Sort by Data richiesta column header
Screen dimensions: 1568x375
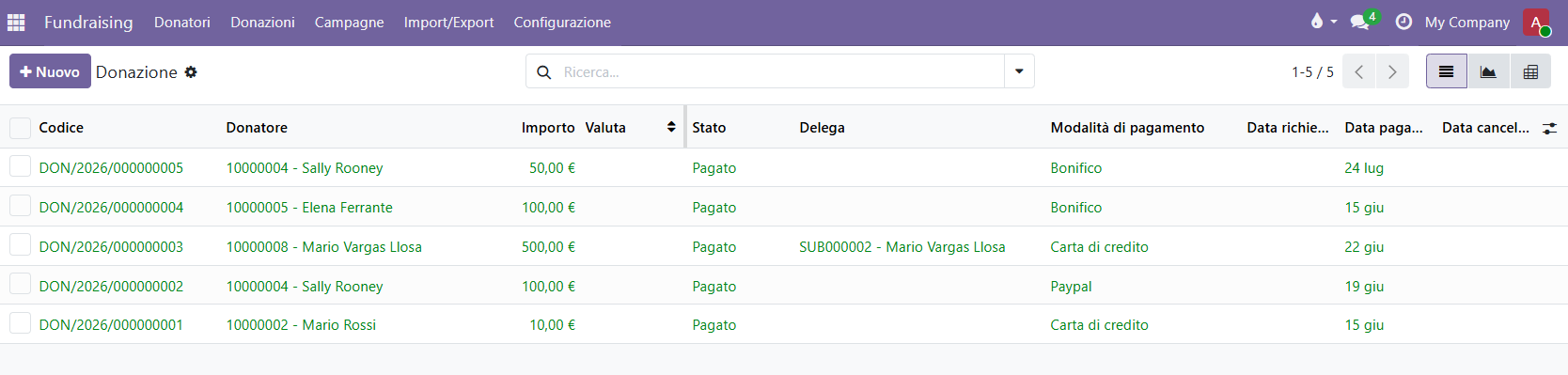click(x=1287, y=127)
